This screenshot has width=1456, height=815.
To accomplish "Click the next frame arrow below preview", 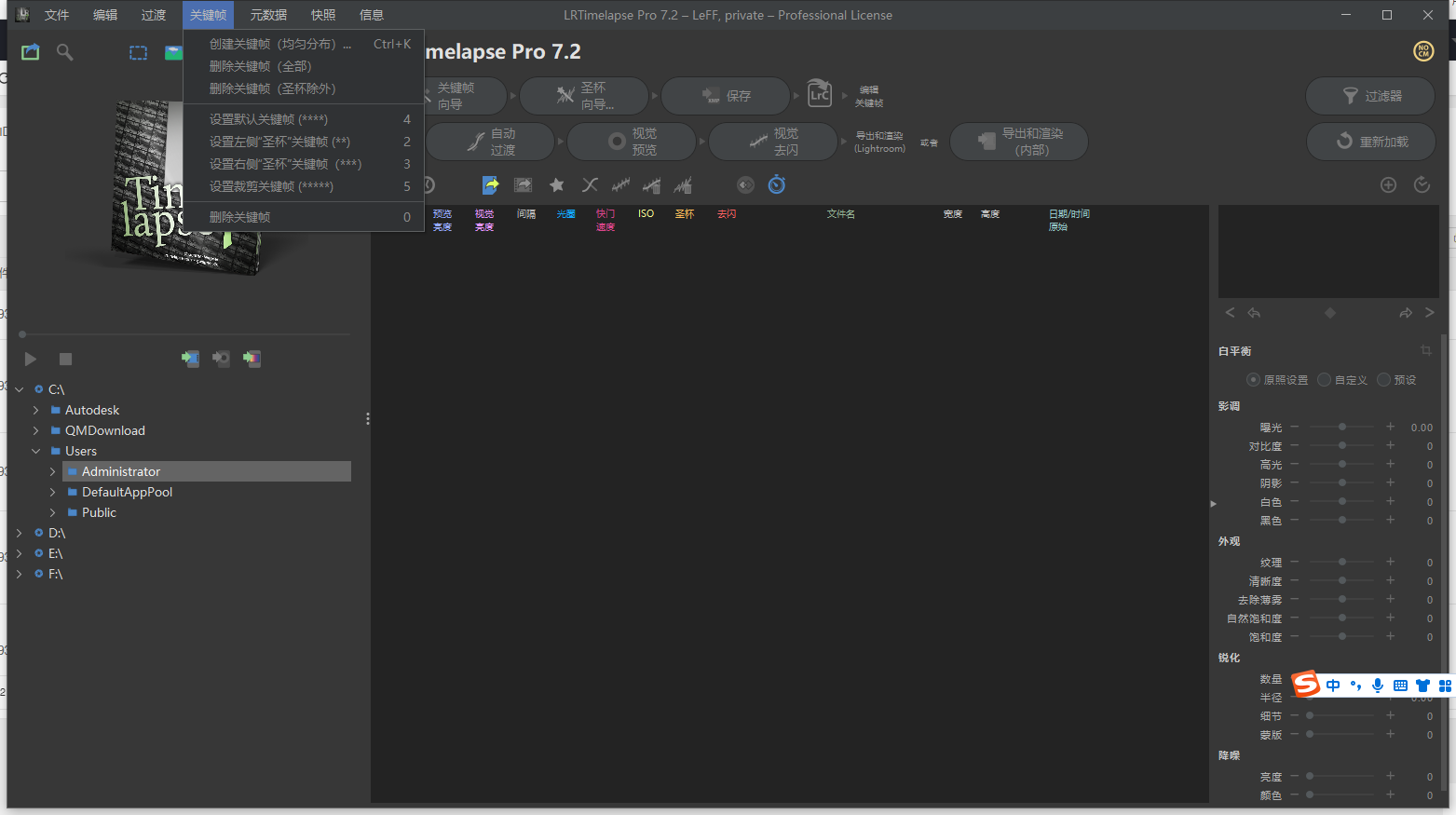I will (x=1430, y=313).
